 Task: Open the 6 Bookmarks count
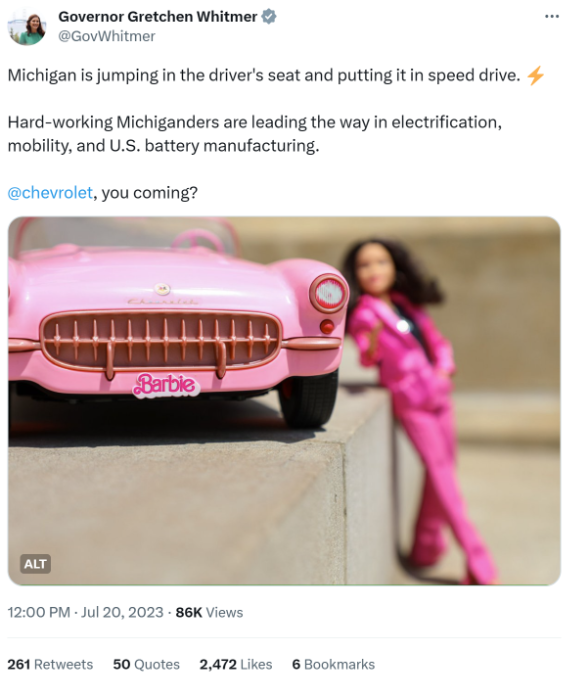pyautogui.click(x=333, y=664)
